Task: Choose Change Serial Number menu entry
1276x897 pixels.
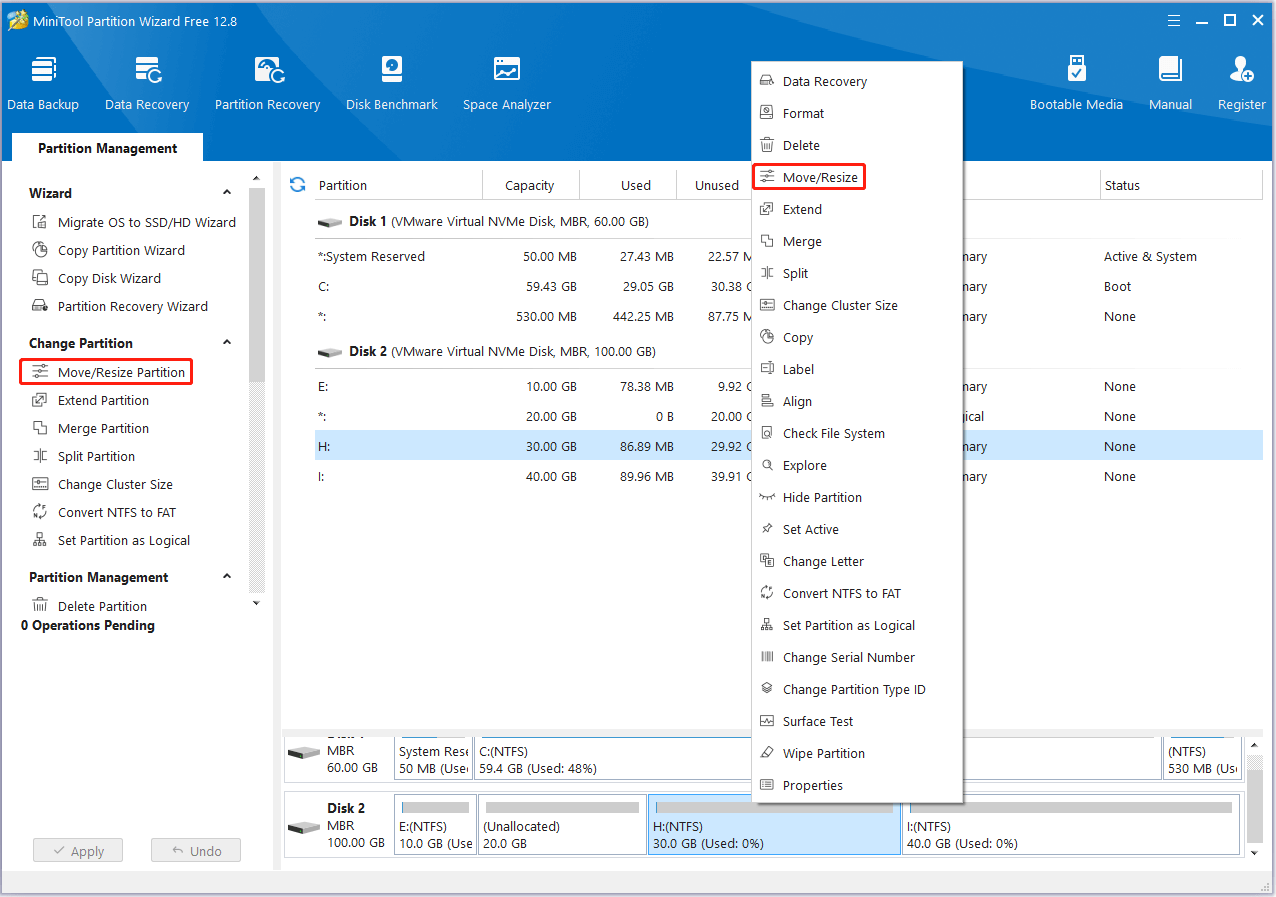Action: point(857,658)
